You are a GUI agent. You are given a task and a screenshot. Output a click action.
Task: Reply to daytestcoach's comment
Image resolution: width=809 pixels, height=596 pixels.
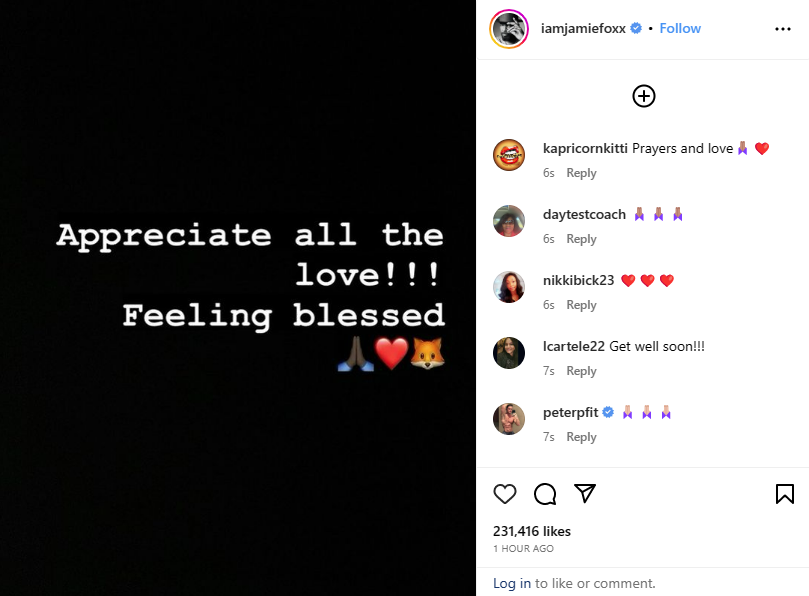click(581, 239)
